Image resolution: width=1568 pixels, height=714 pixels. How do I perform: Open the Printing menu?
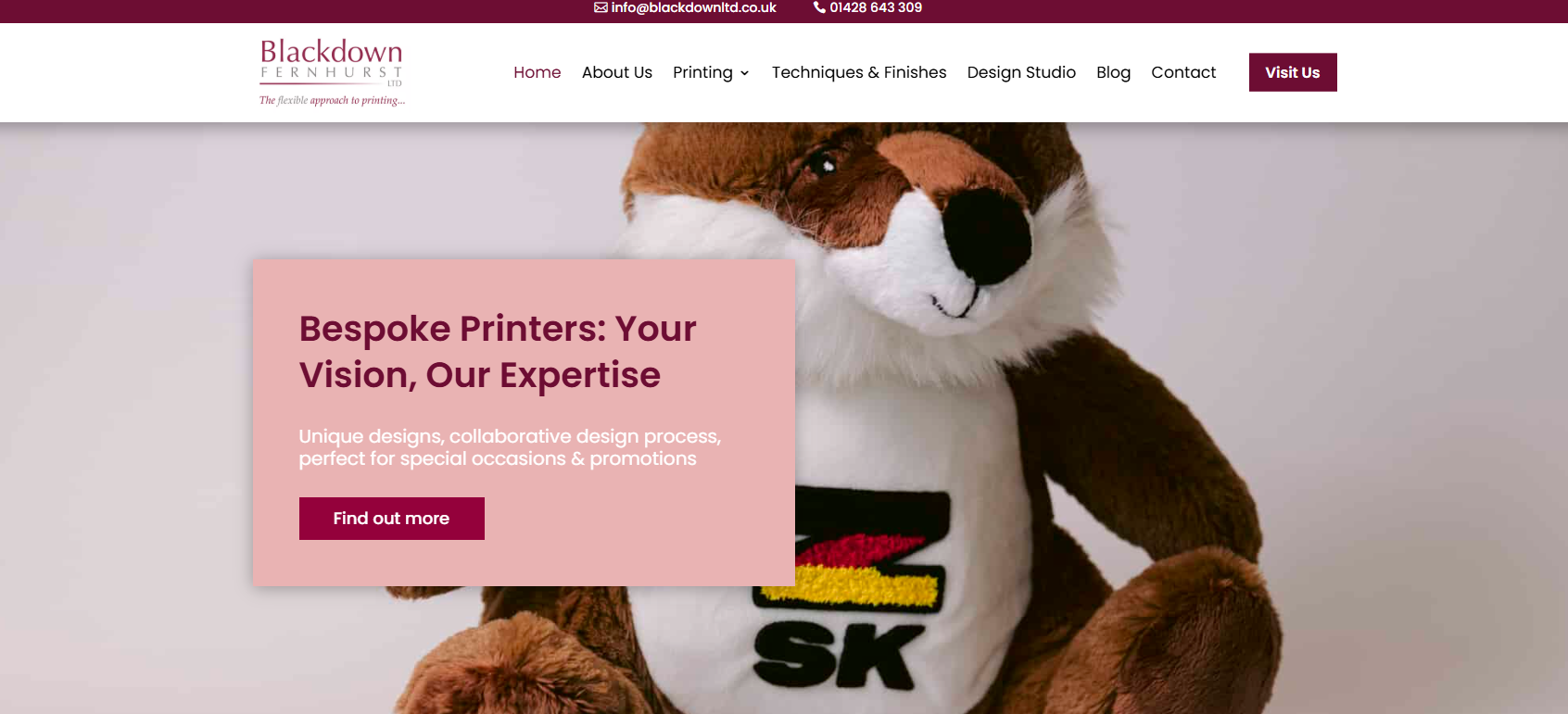pos(702,72)
